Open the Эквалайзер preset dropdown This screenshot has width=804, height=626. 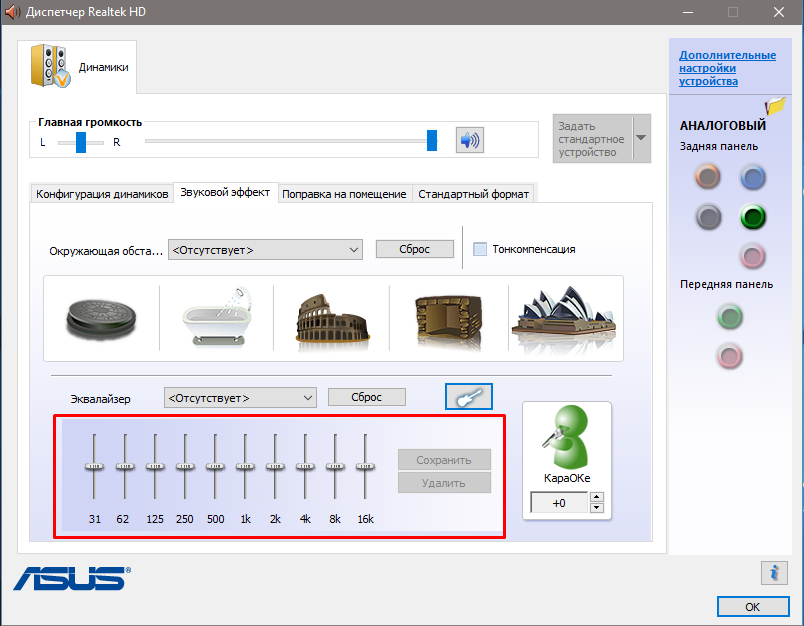coord(240,397)
